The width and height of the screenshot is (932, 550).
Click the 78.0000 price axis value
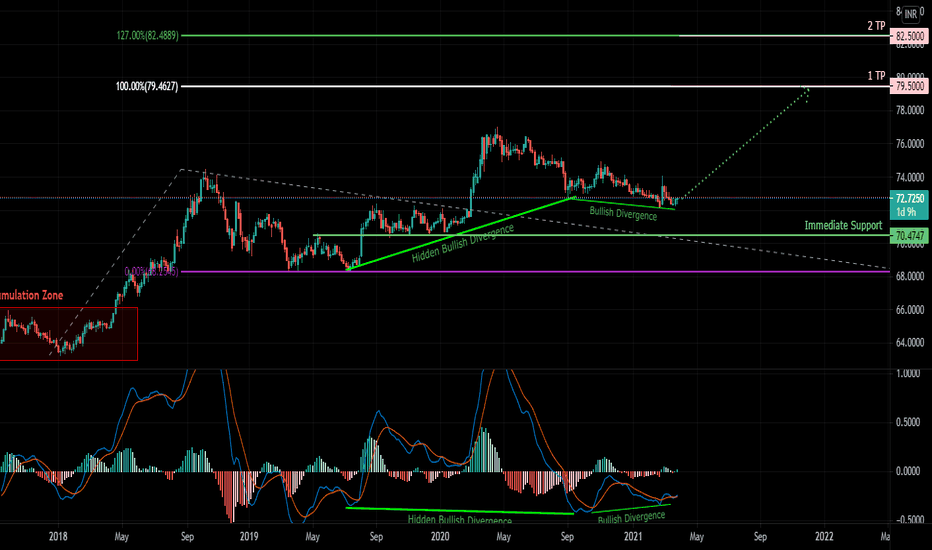(x=910, y=110)
